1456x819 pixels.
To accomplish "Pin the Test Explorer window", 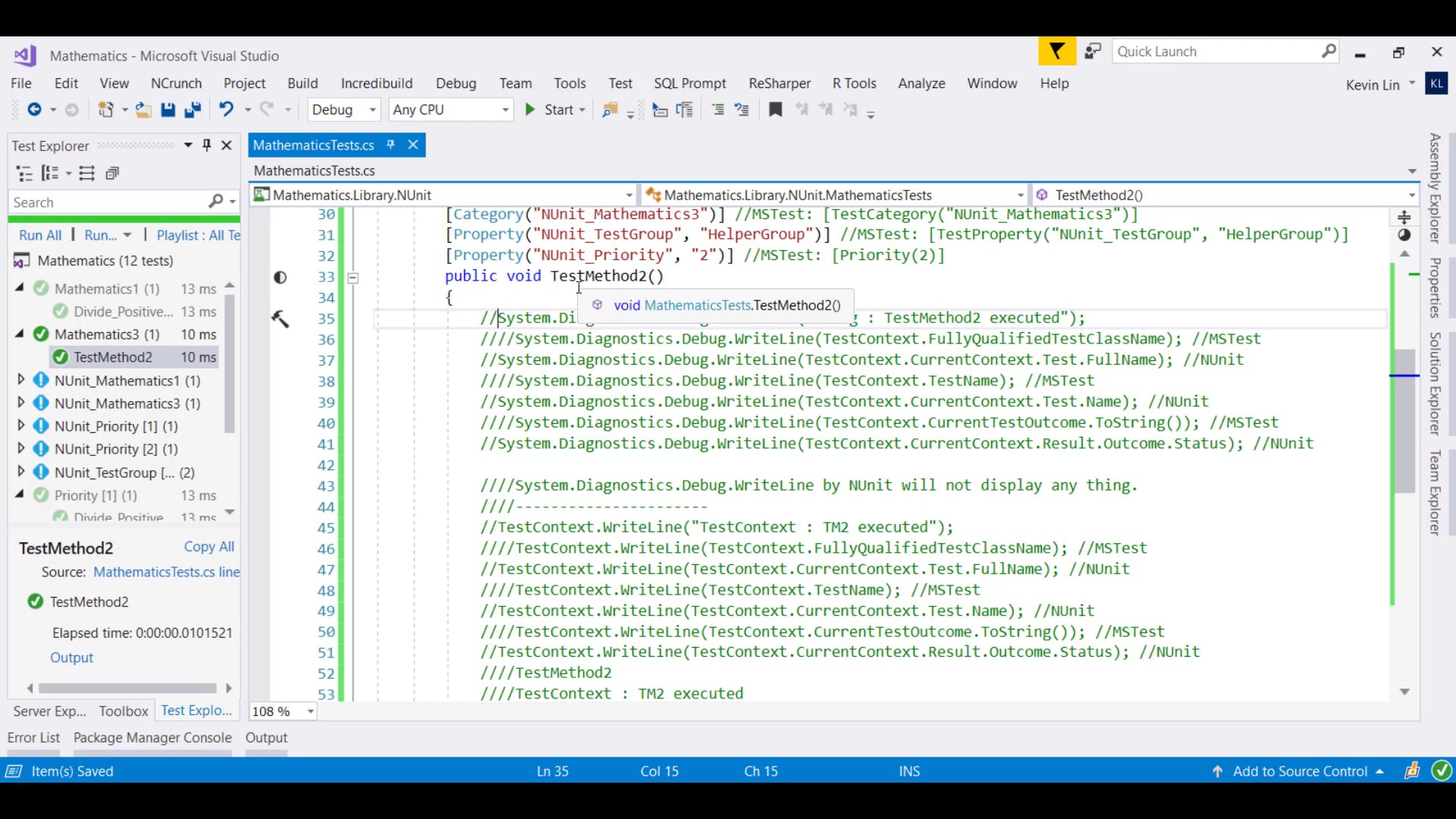I will [206, 146].
